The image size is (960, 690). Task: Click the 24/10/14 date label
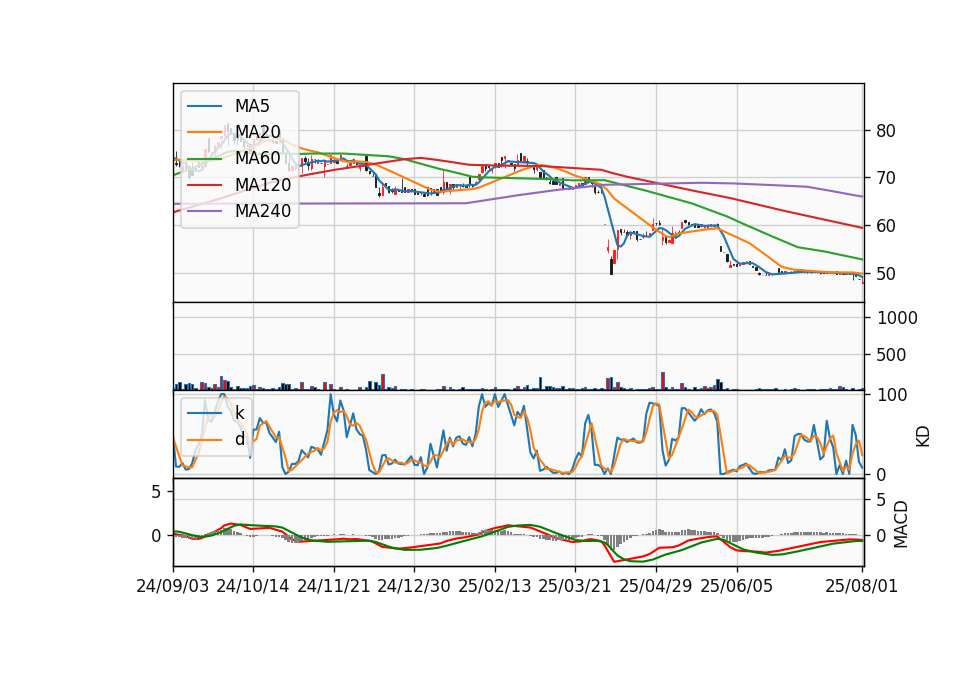(x=253, y=586)
